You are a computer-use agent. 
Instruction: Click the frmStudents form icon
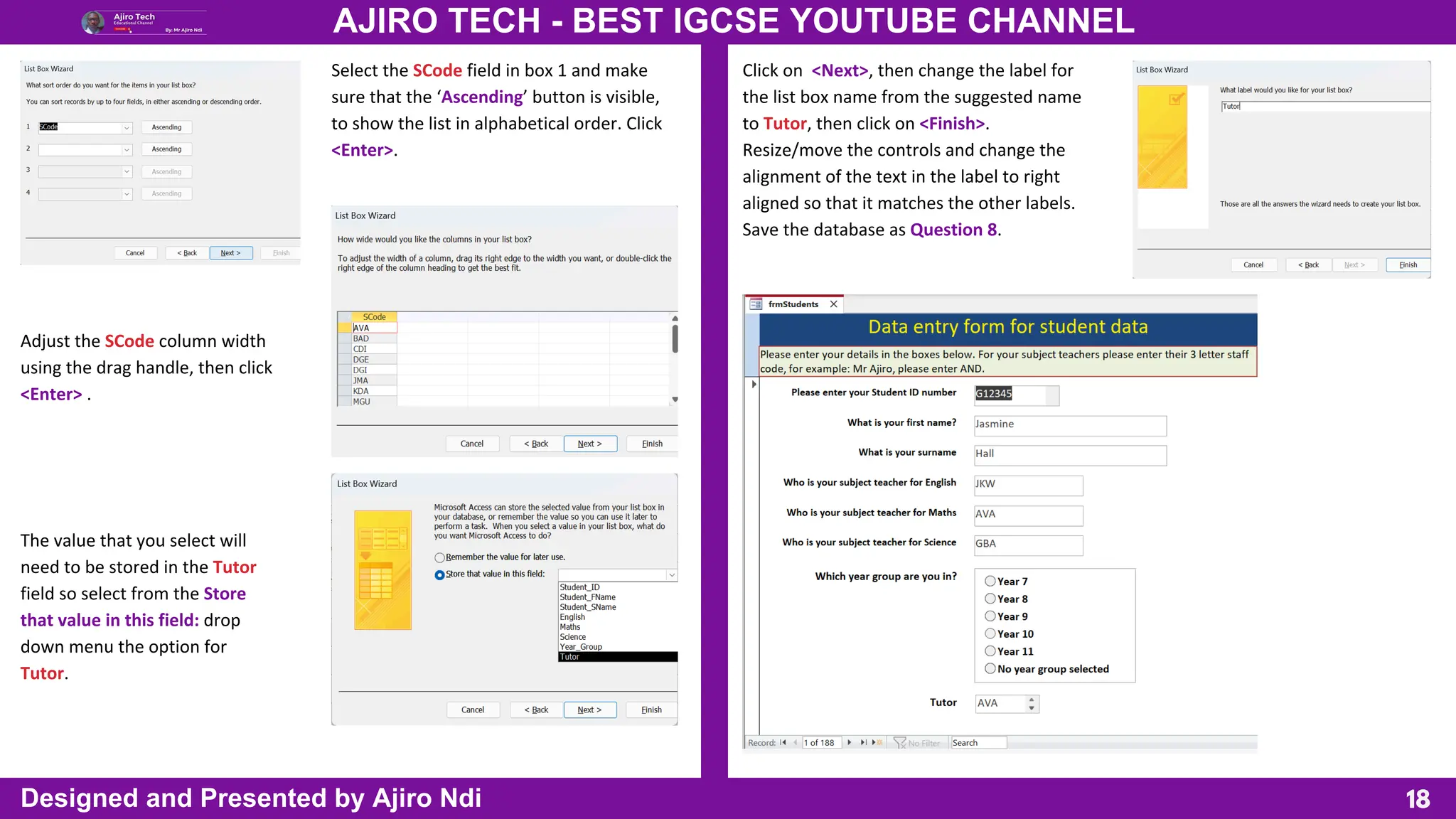(x=756, y=304)
